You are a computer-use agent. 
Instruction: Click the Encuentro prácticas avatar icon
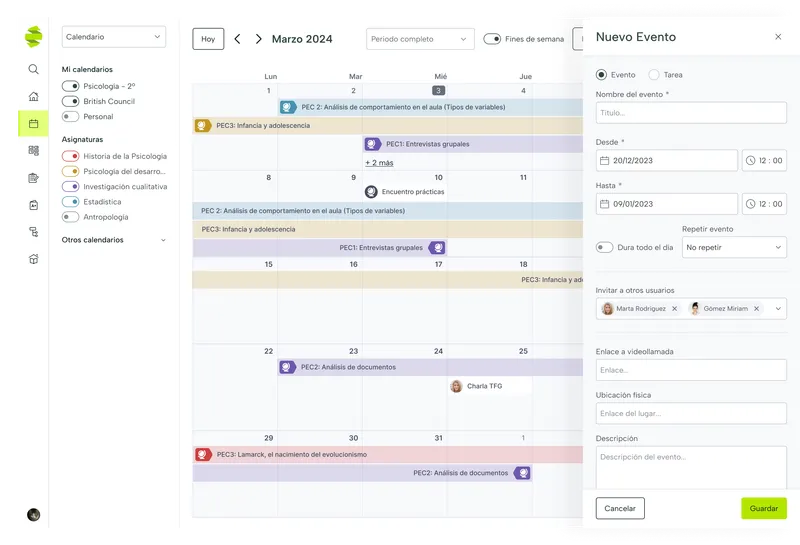pos(371,192)
